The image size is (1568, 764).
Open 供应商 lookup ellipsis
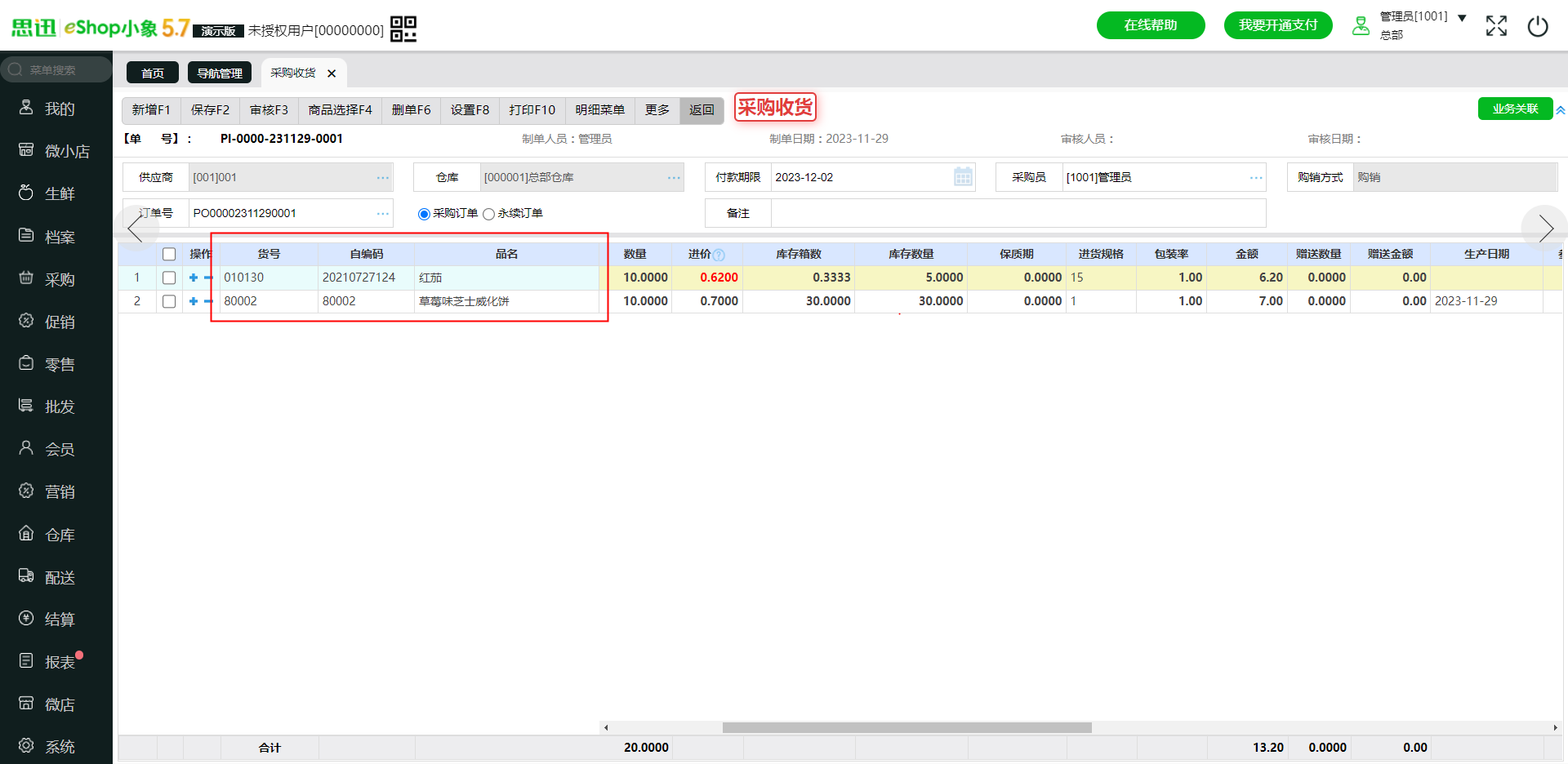click(x=383, y=177)
